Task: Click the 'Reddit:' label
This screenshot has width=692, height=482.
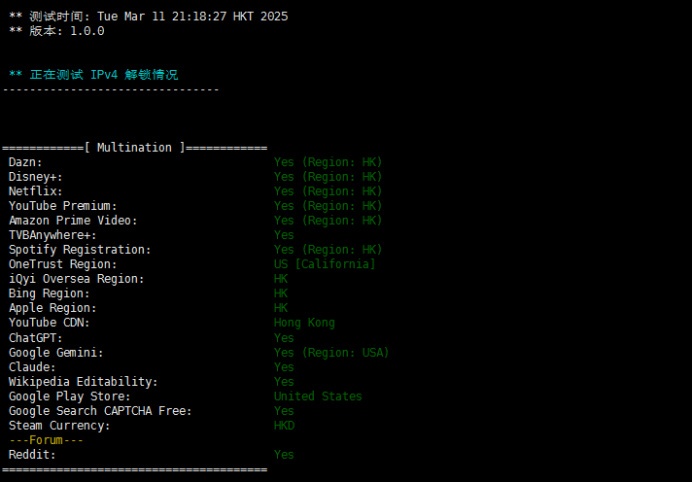Action: [32, 454]
